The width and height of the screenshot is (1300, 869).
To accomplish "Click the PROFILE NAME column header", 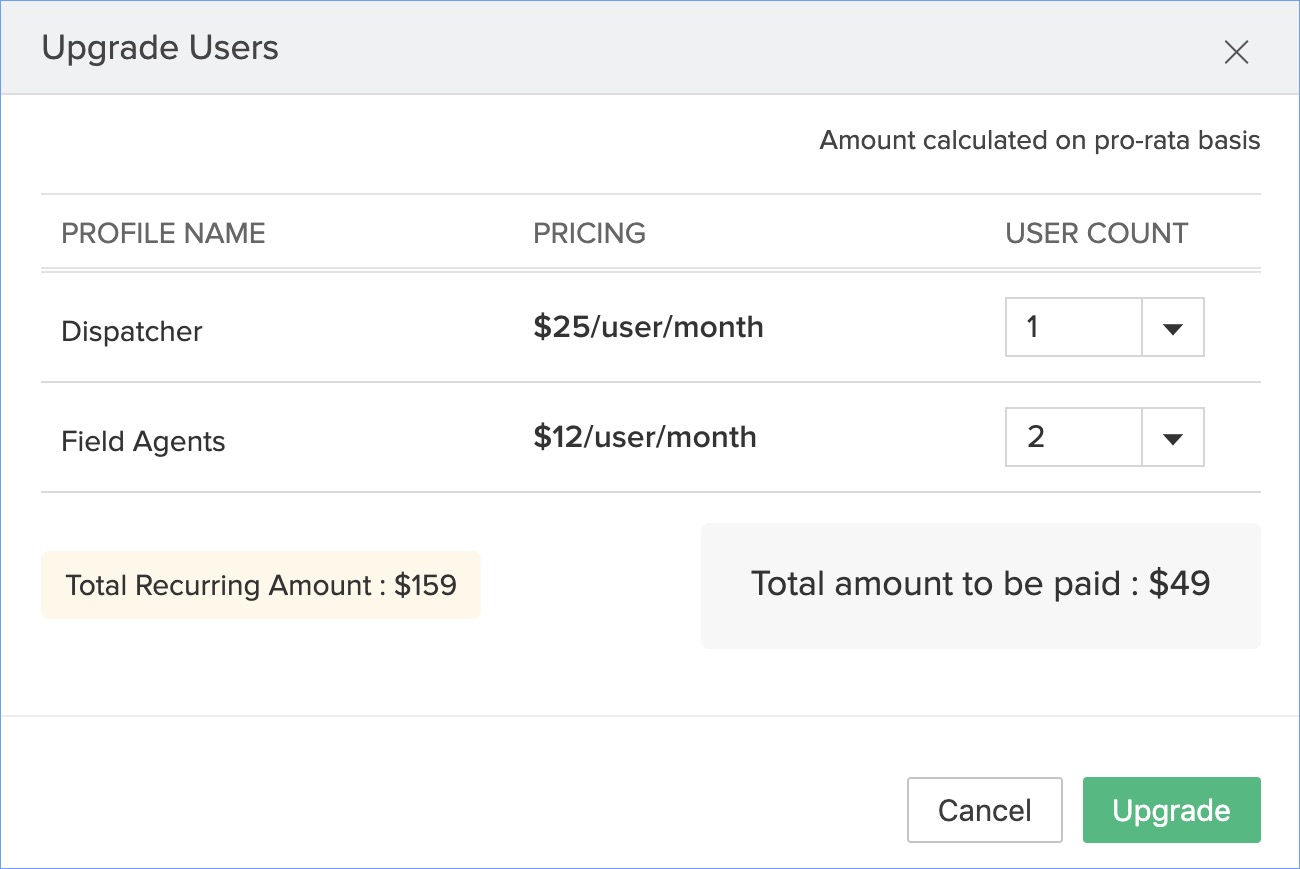I will point(163,233).
